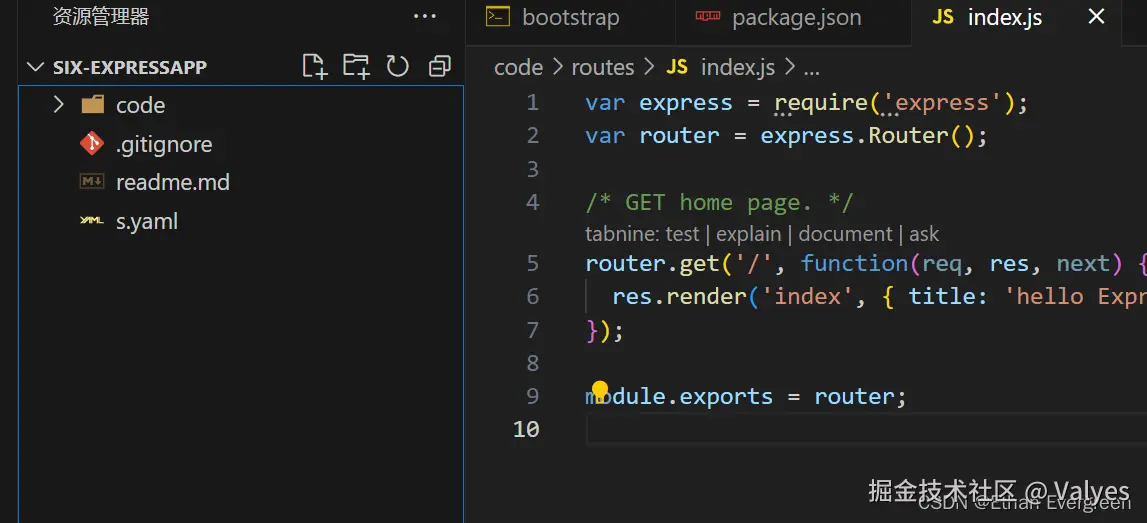The height and width of the screenshot is (523, 1147).
Task: Collapse all folders in the explorer
Action: (x=440, y=67)
